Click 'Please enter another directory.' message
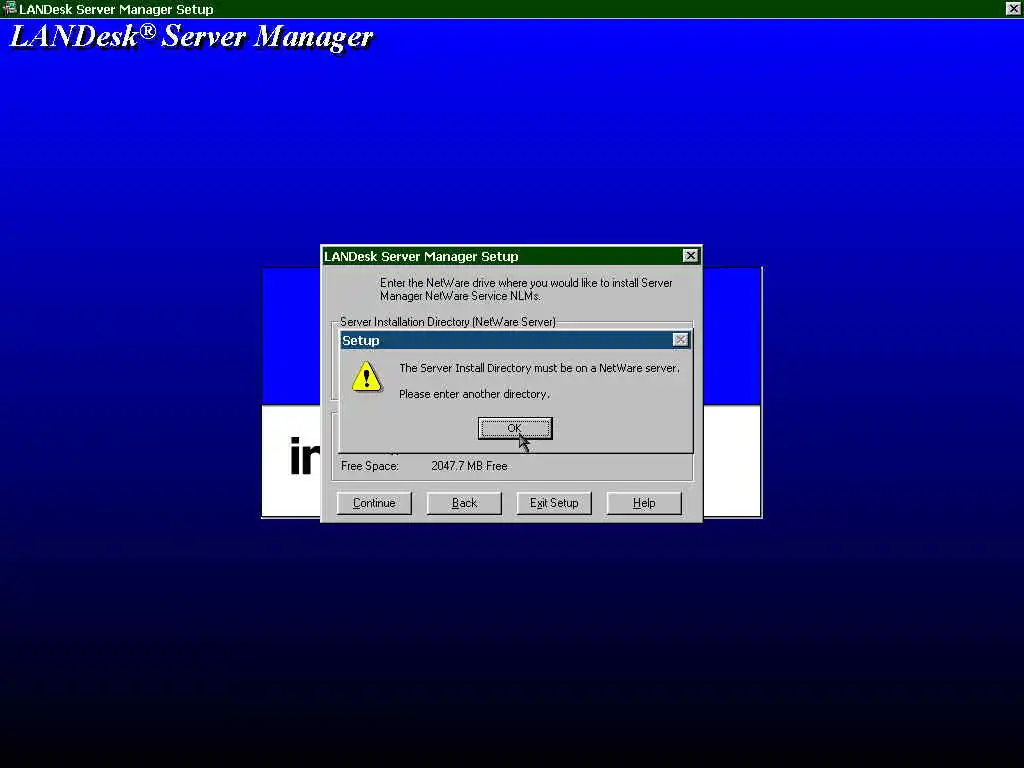This screenshot has width=1024, height=768. tap(475, 394)
